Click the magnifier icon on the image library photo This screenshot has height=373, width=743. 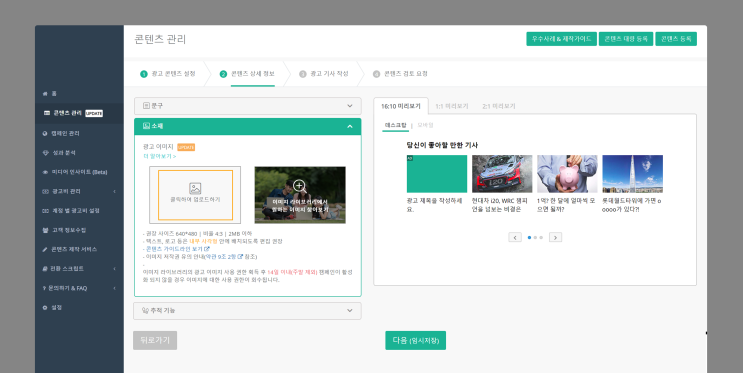(x=299, y=186)
